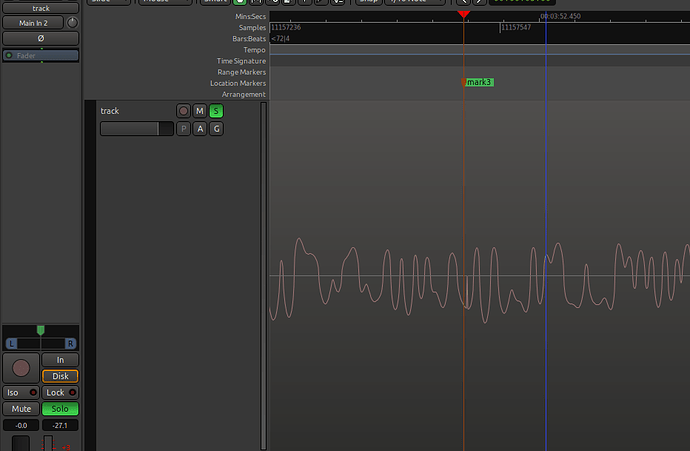
Task: Toggle the green S solo button on the track
Action: [216, 111]
